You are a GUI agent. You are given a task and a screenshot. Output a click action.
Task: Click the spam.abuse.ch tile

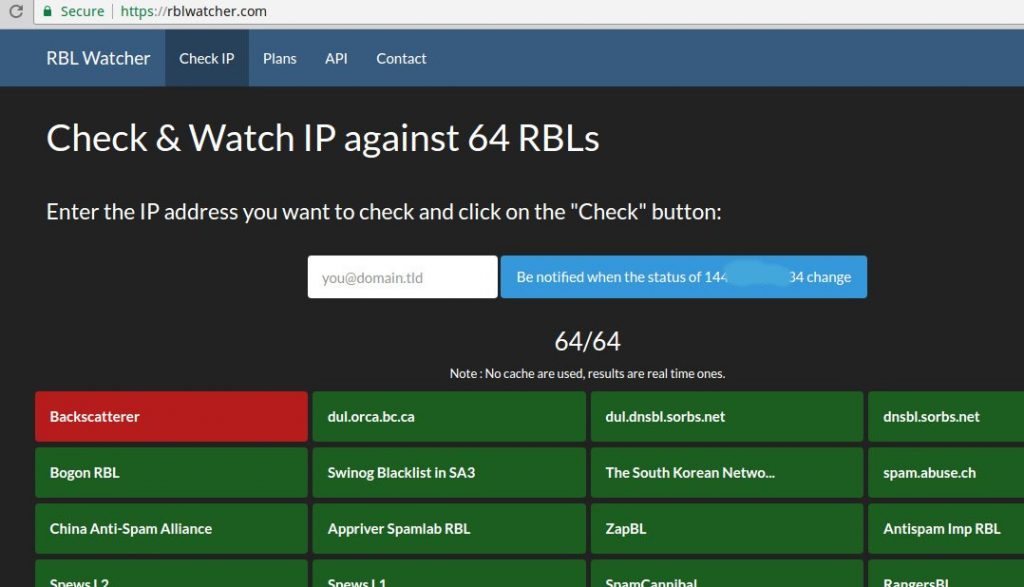tap(946, 473)
